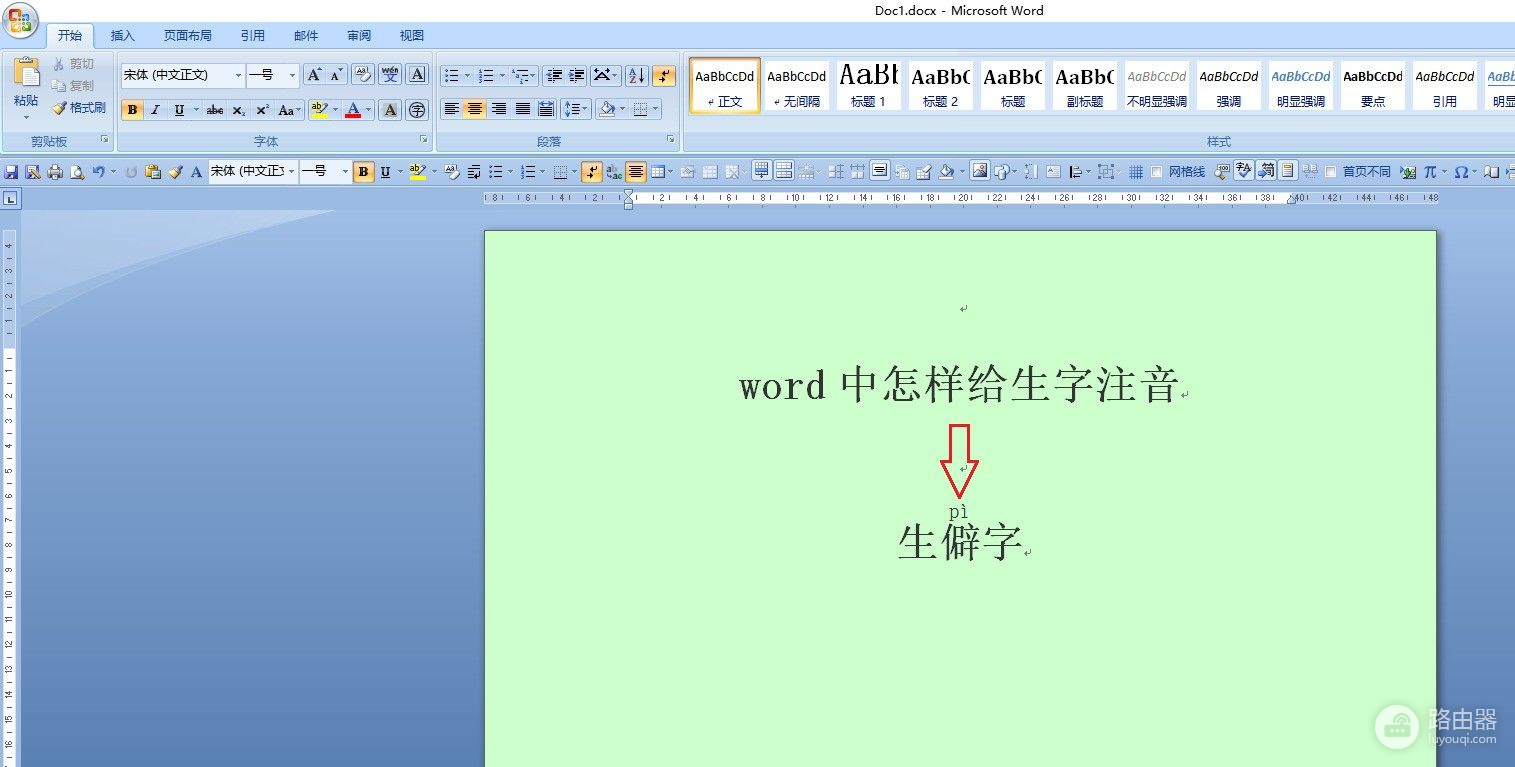Toggle bold formatting in the ribbon
Screen dimensions: 1515x767
pyautogui.click(x=132, y=110)
